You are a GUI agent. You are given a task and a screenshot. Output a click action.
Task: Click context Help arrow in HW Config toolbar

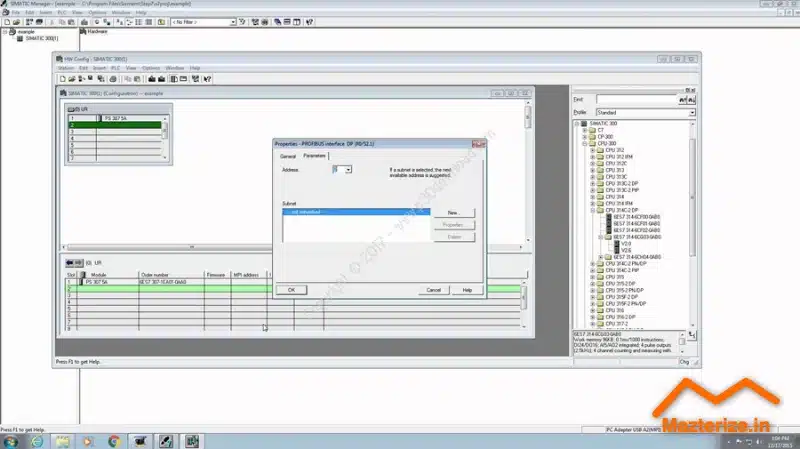(x=207, y=79)
